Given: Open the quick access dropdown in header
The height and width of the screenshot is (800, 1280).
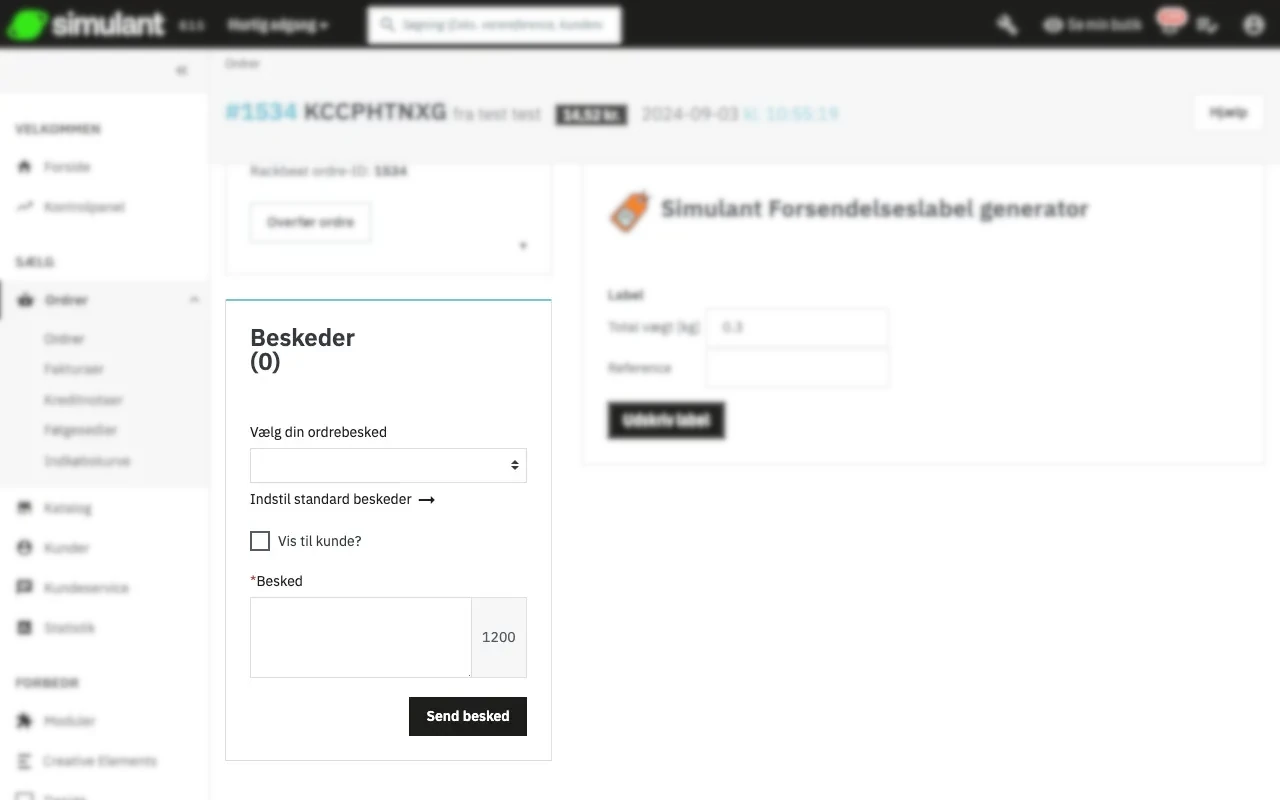Looking at the screenshot, I should (x=277, y=25).
